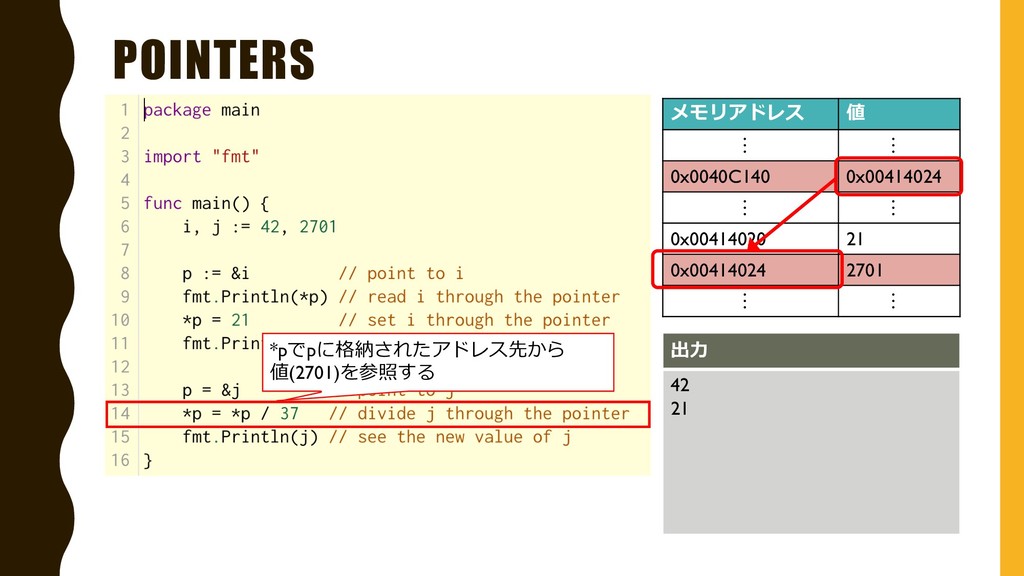This screenshot has height=576, width=1024.
Task: Click the value cell 2701
Action: [899, 270]
